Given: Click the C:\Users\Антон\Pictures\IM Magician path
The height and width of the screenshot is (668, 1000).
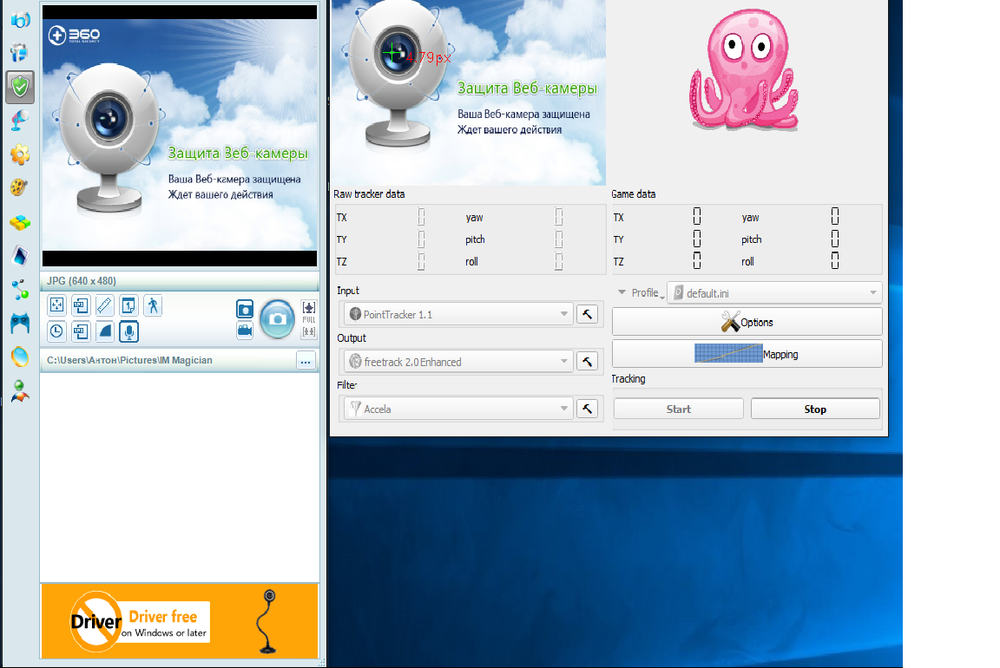Looking at the screenshot, I should click(129, 360).
